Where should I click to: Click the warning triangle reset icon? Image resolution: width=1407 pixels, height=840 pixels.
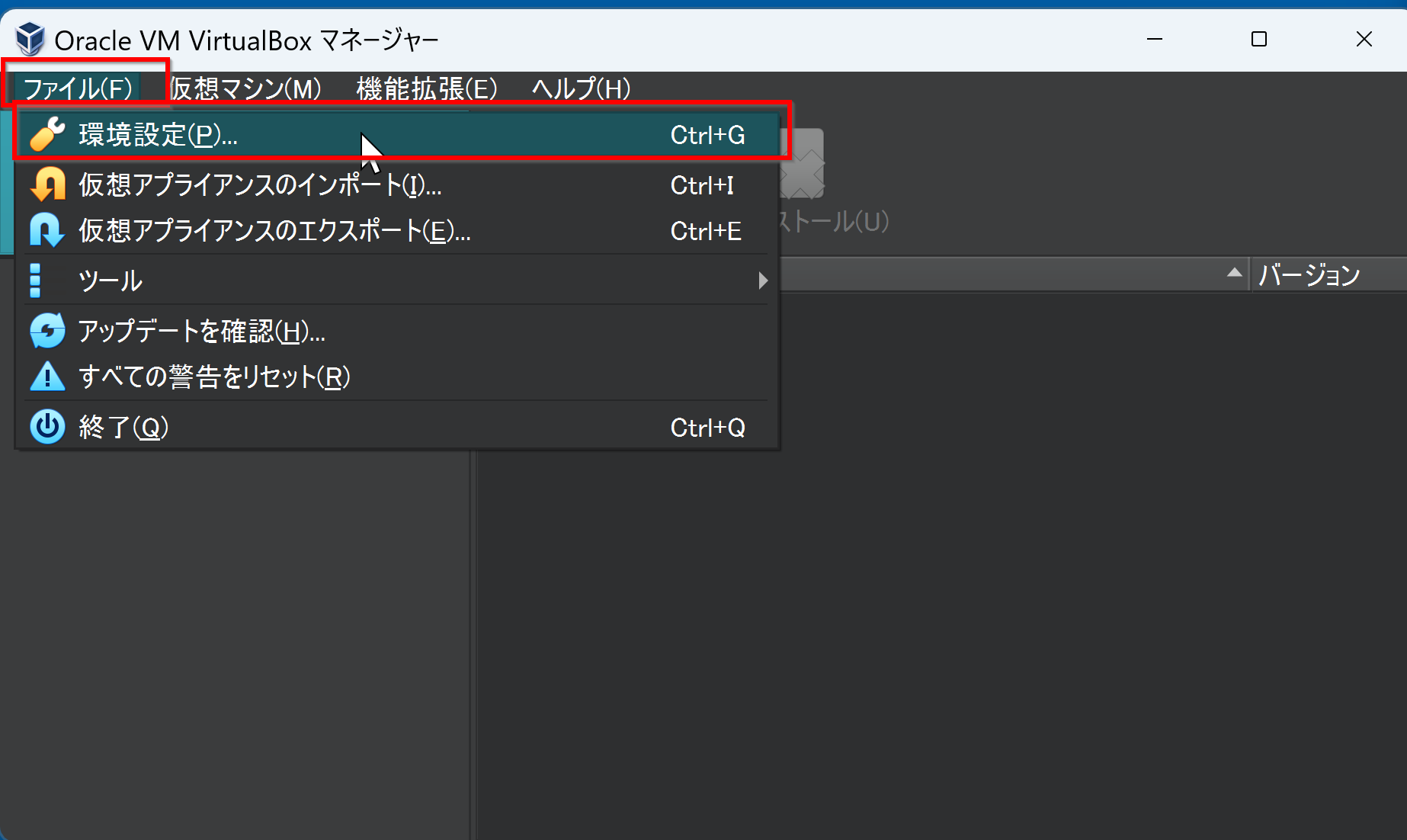(47, 377)
